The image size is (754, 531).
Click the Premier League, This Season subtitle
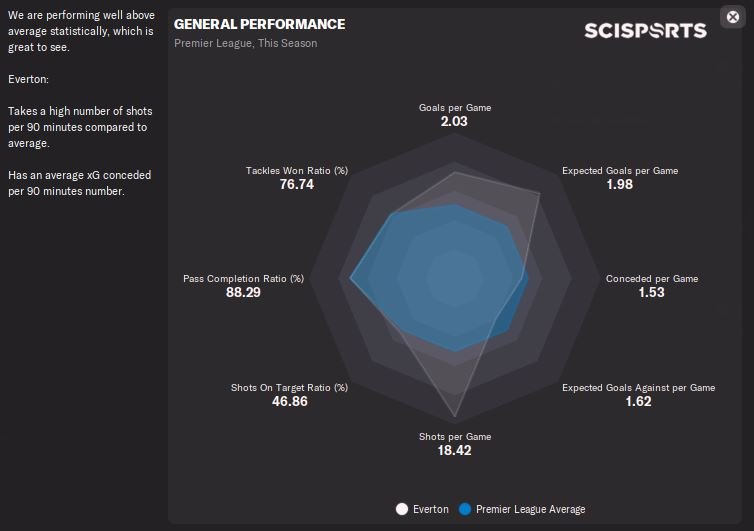point(245,43)
